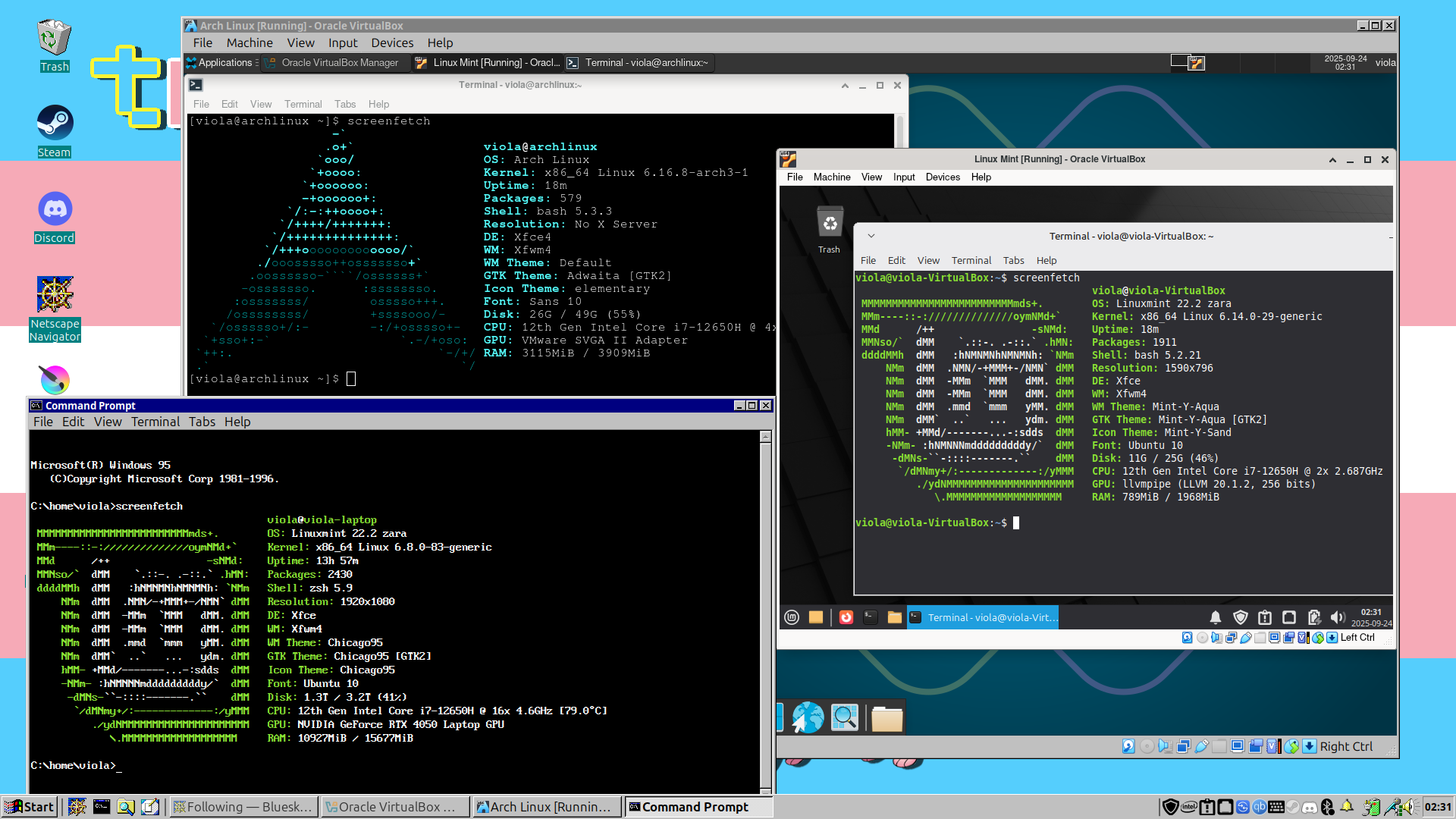Click the Start button on the taskbar

(30, 807)
